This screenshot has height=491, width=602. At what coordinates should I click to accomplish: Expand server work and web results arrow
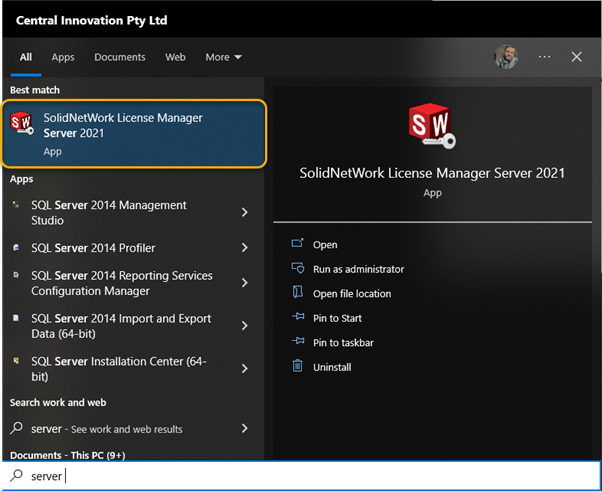(x=245, y=428)
